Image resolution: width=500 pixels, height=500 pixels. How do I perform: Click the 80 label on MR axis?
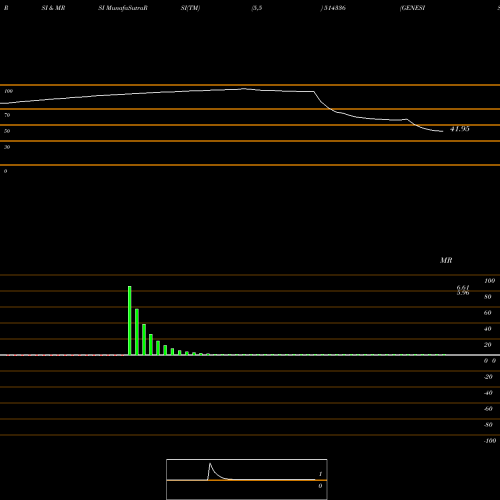tap(488, 297)
